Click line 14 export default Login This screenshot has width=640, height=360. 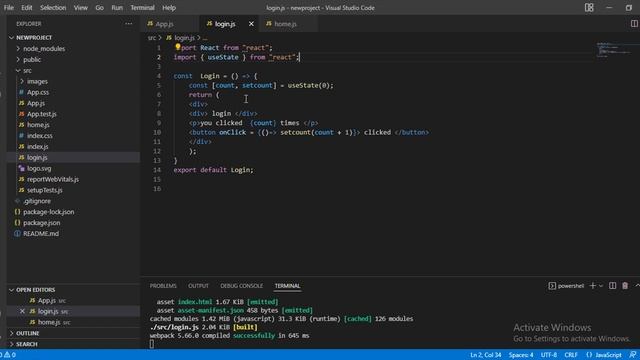[213, 170]
